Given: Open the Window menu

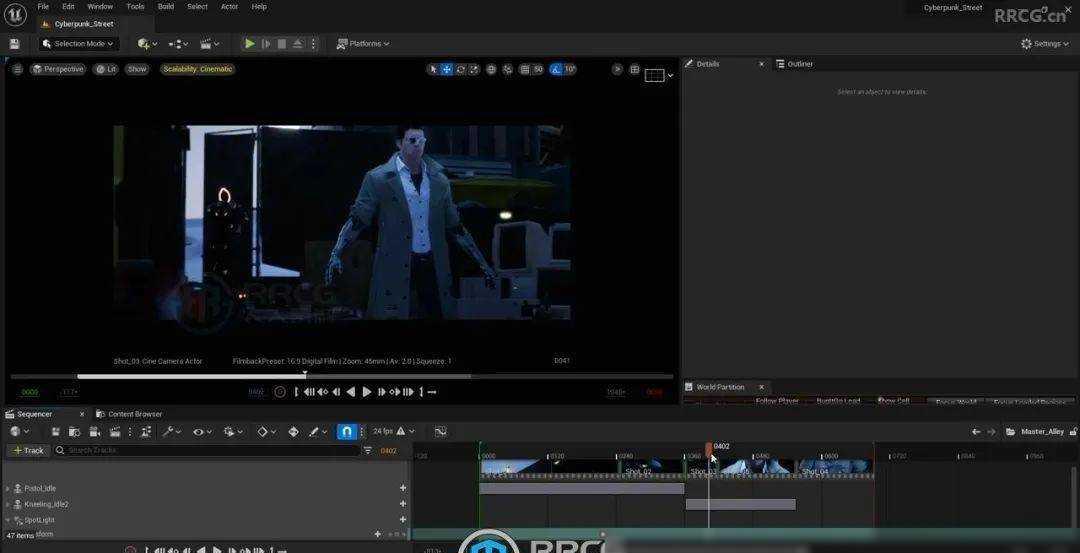Looking at the screenshot, I should pyautogui.click(x=100, y=7).
